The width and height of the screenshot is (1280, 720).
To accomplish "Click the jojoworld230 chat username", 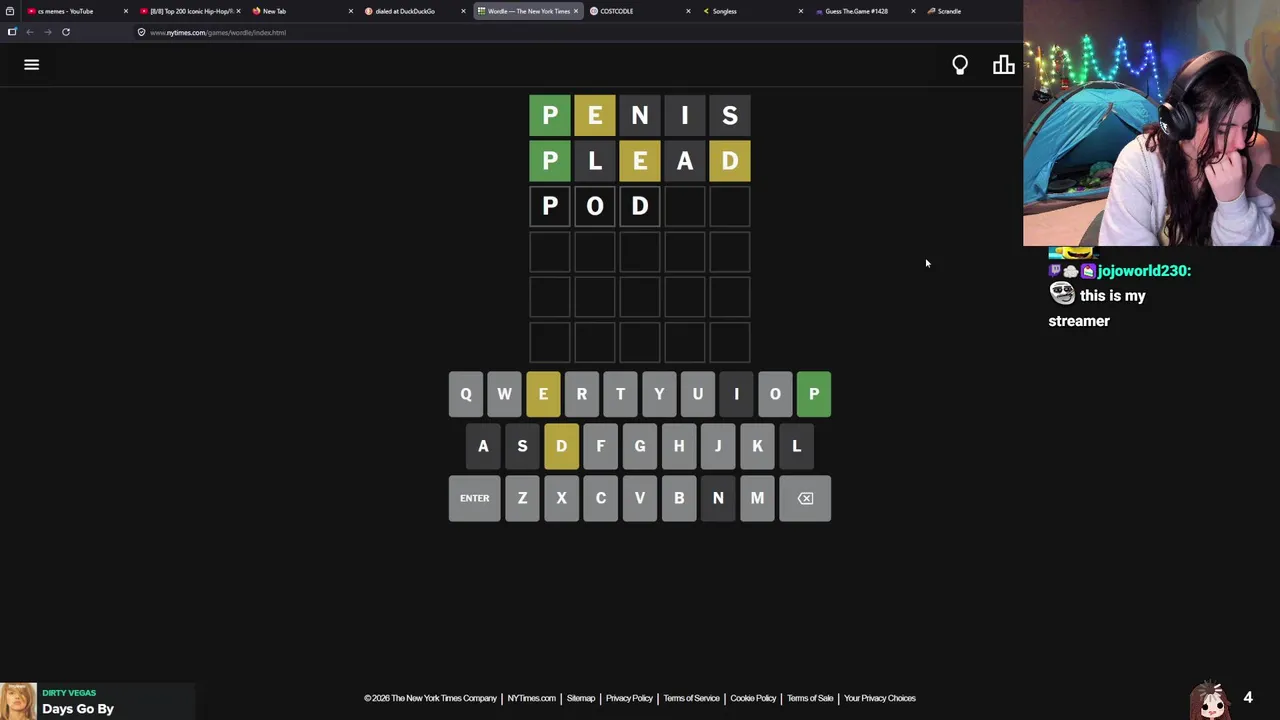I will click(x=1144, y=271).
